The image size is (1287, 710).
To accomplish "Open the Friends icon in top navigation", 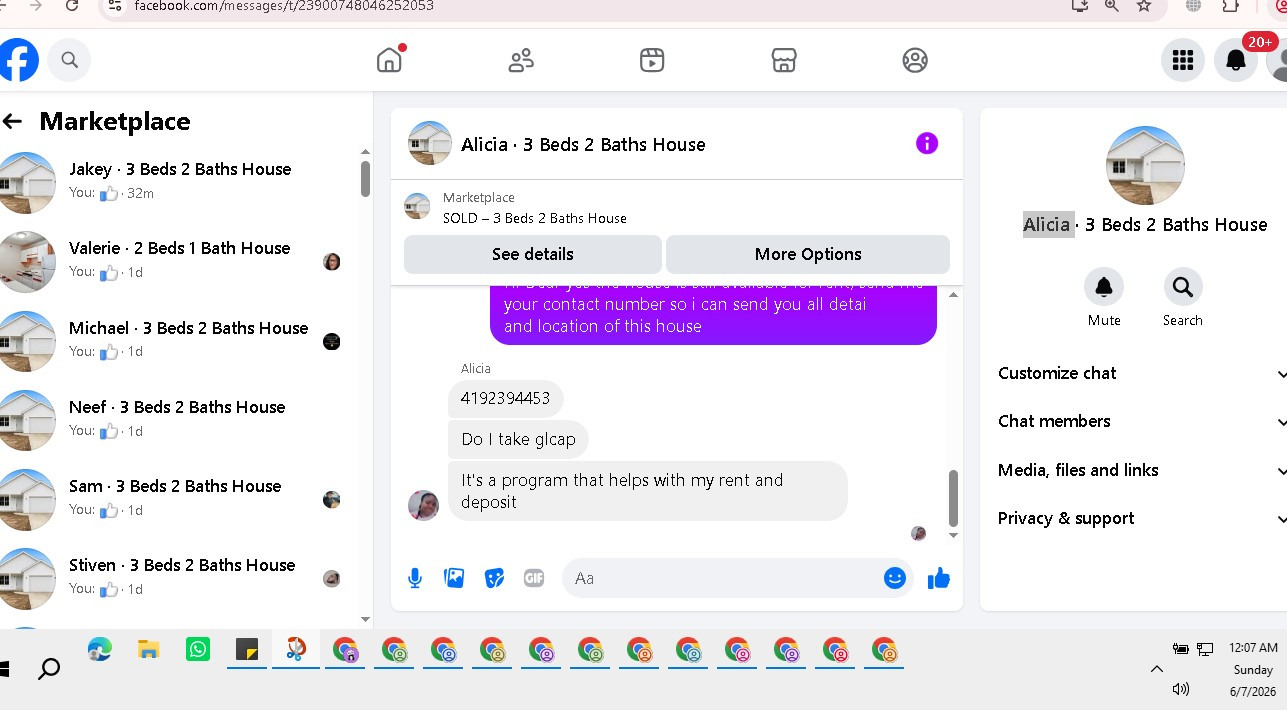I will coord(521,60).
